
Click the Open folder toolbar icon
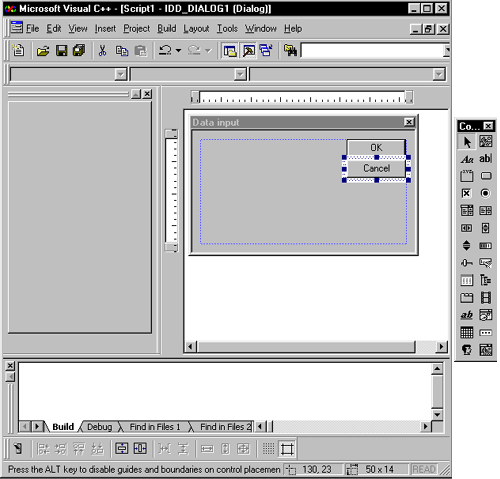(43, 51)
